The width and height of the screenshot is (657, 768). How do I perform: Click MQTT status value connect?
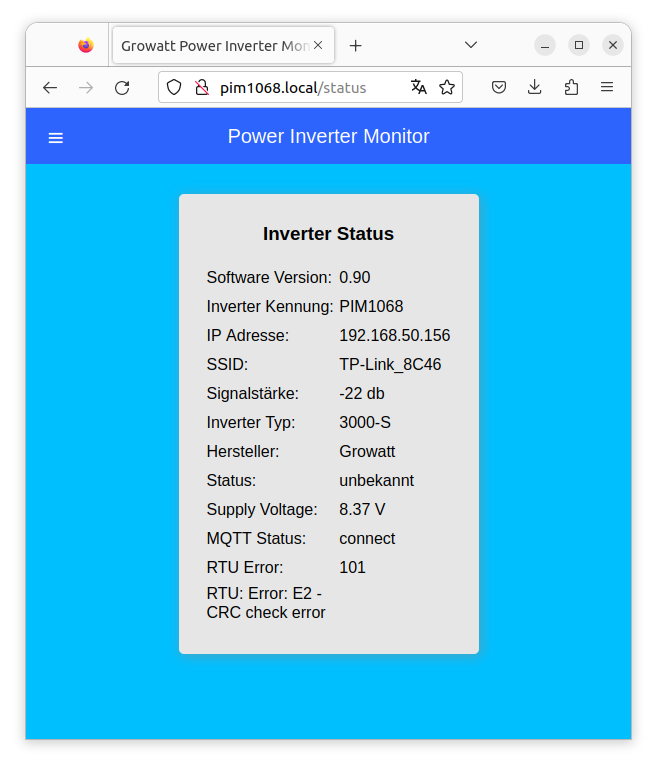tap(367, 538)
